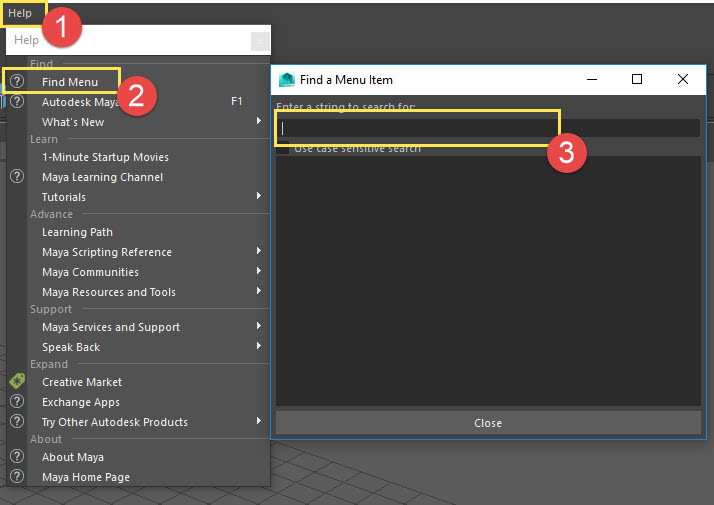Expand What's New submenu arrow

coord(259,121)
